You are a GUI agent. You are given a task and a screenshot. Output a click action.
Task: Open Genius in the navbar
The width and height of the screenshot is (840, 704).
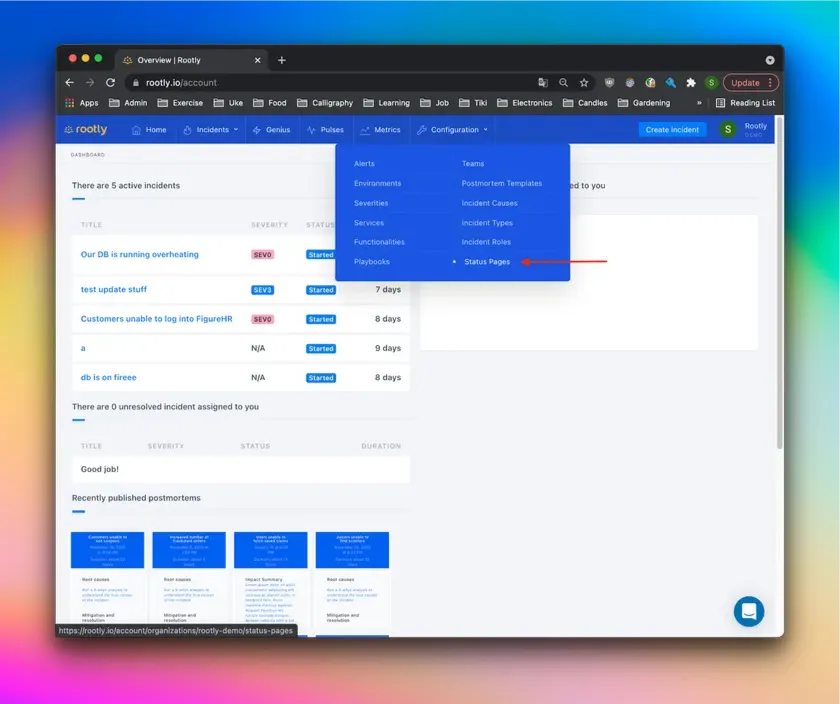click(271, 130)
